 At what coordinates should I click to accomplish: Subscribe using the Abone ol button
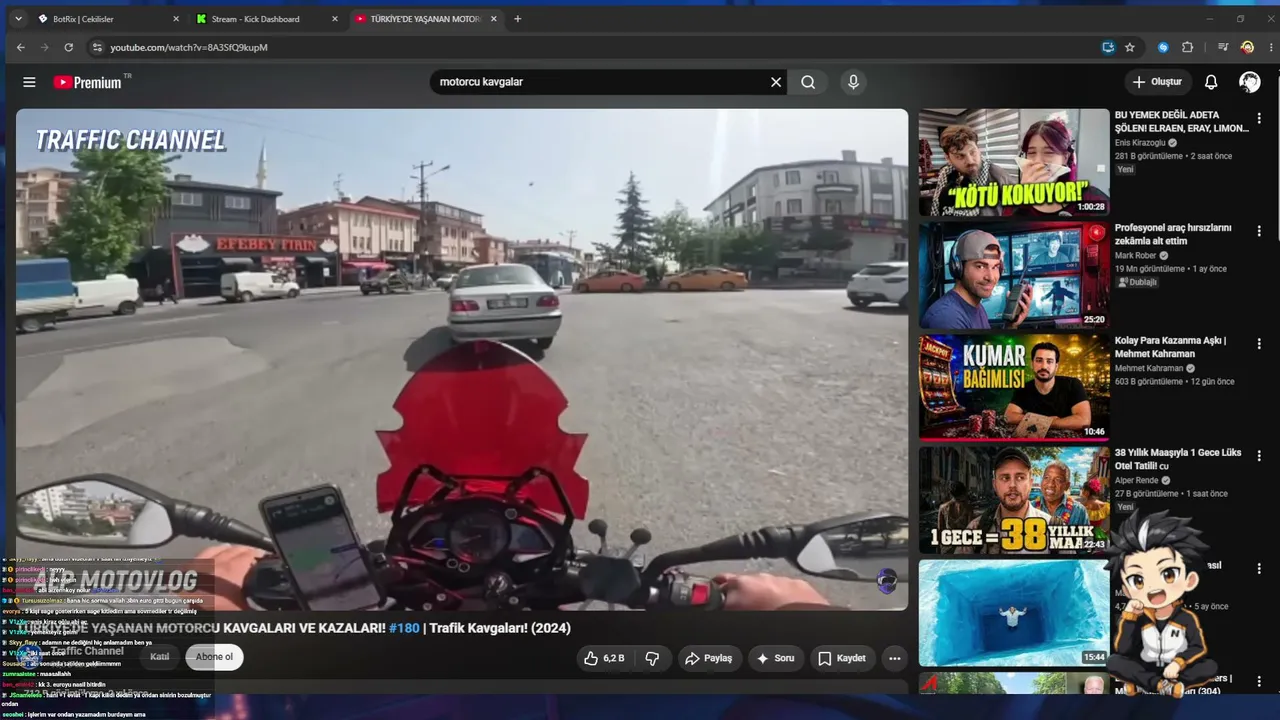pyautogui.click(x=214, y=657)
